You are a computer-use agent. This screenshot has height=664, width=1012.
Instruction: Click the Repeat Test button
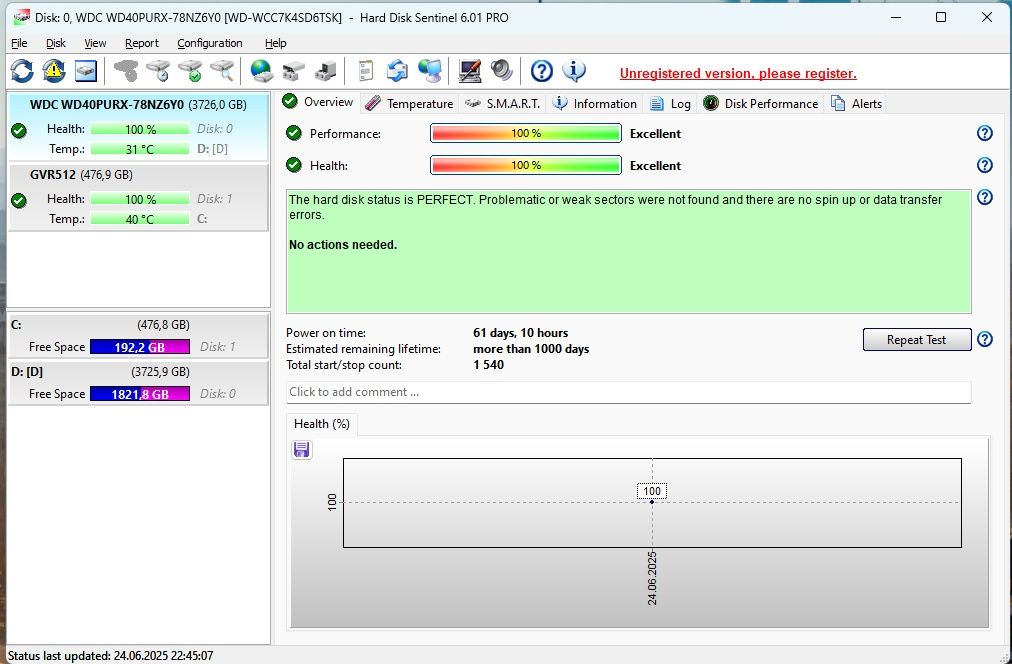pyautogui.click(x=916, y=339)
